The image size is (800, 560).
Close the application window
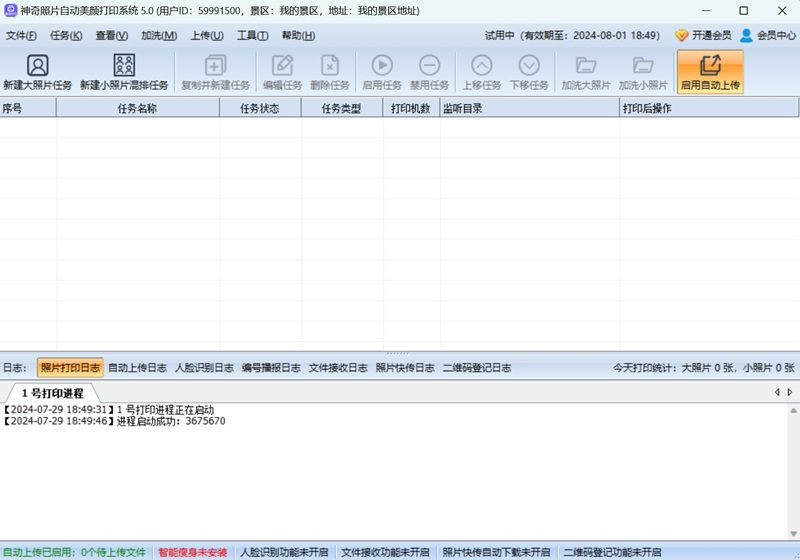click(x=782, y=11)
